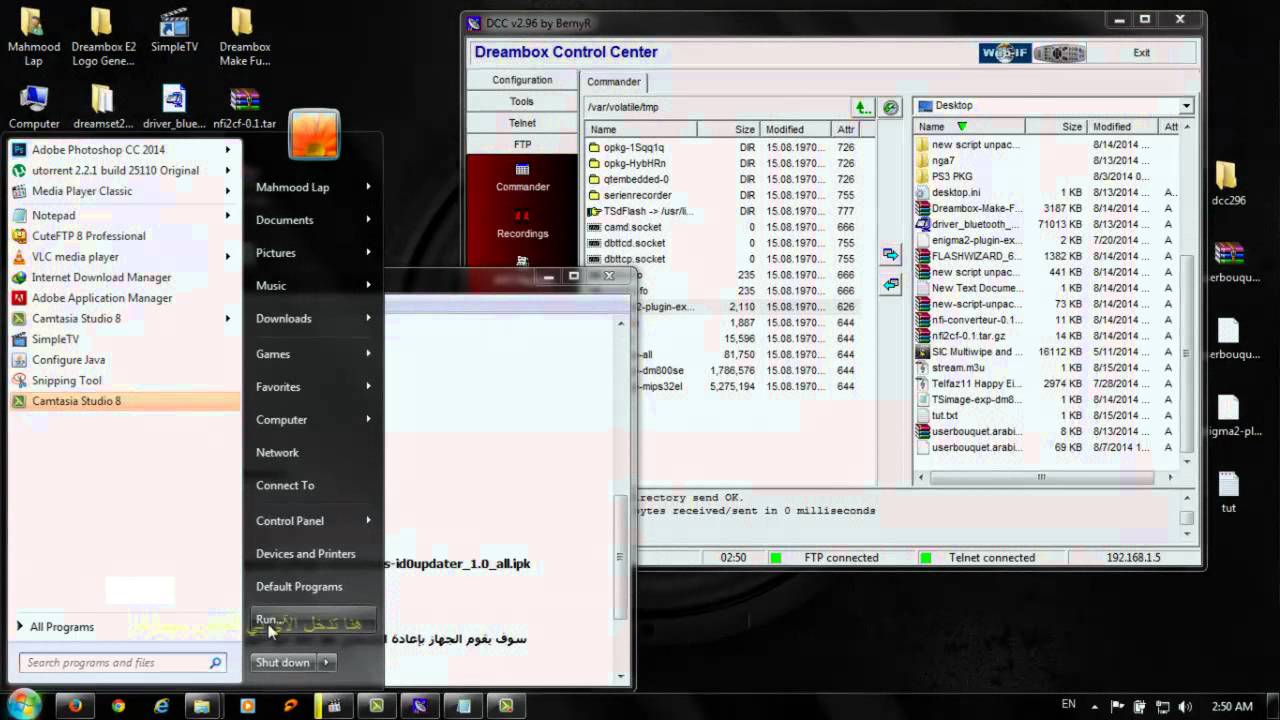Copy selected file to the left panel
Image resolution: width=1280 pixels, height=720 pixels.
coord(891,285)
